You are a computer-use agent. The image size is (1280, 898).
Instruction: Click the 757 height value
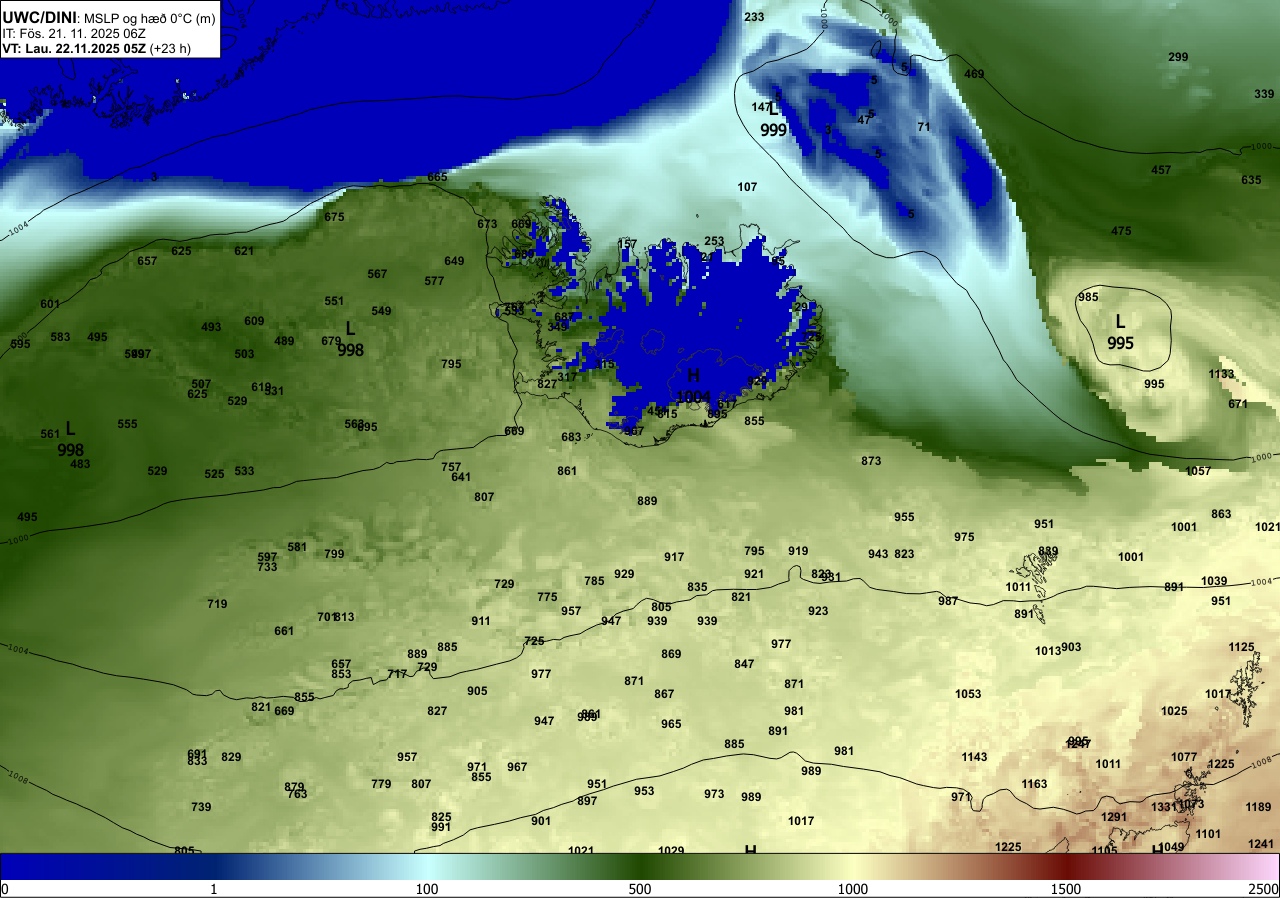(451, 467)
